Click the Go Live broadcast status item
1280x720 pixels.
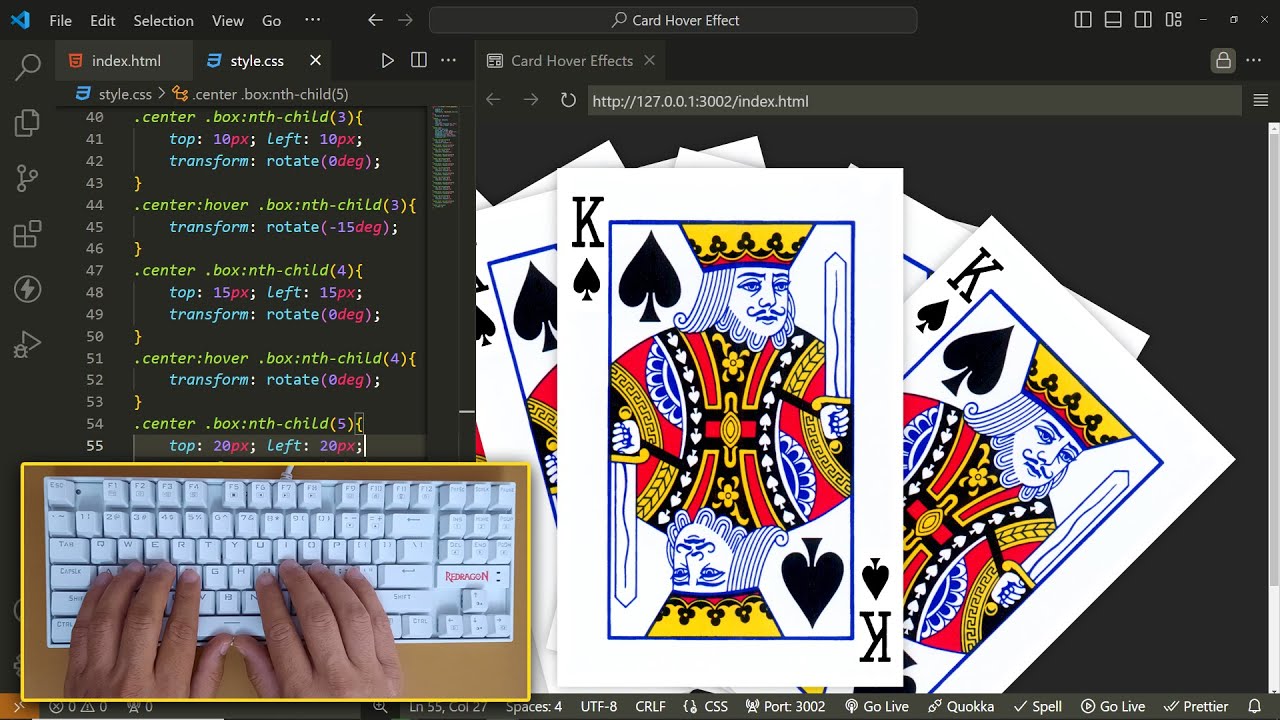coord(877,707)
